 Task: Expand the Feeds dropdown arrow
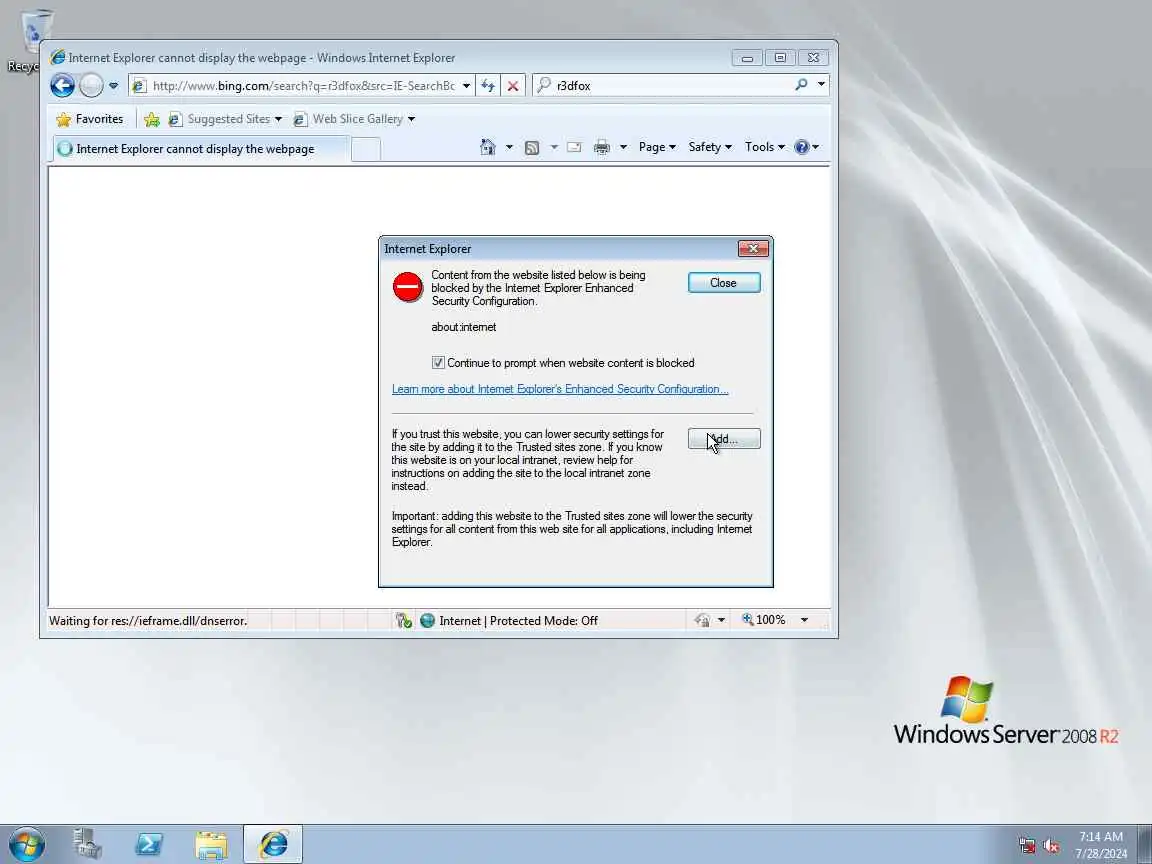[x=554, y=147]
